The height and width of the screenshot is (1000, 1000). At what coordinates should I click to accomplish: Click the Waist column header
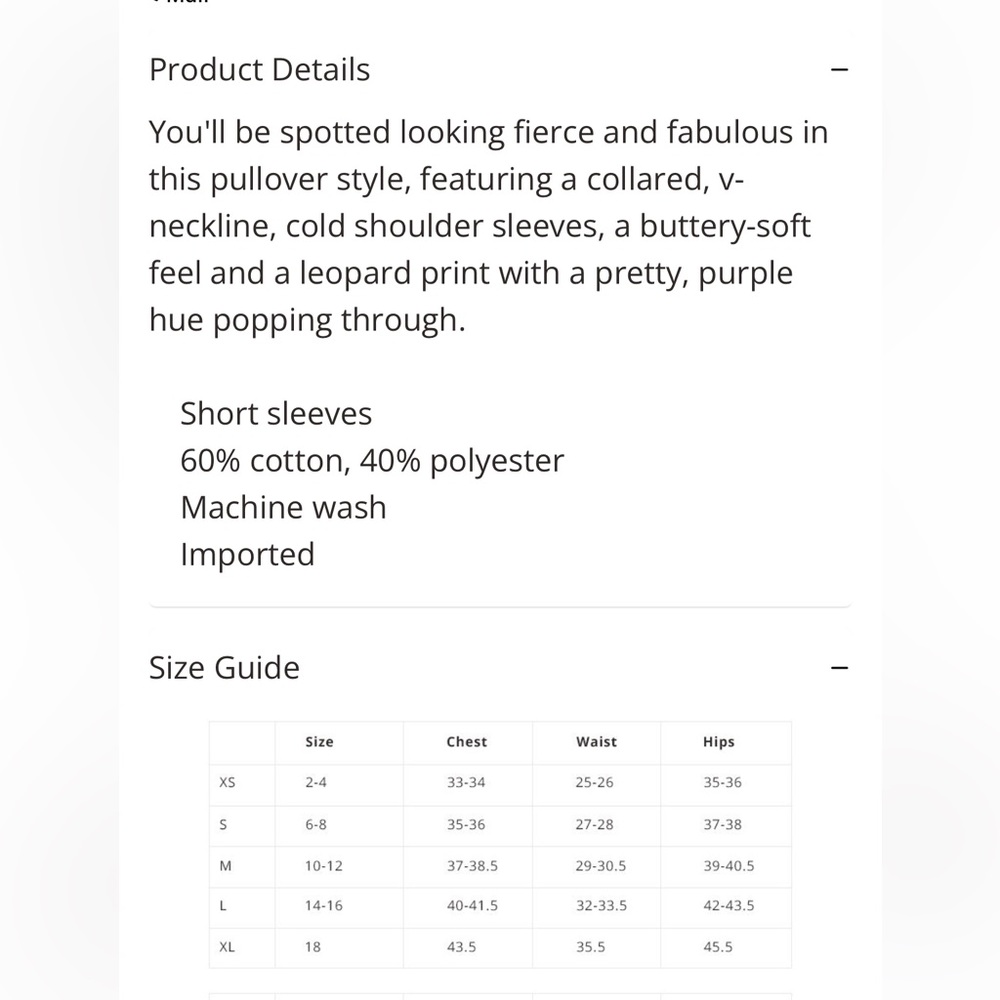click(x=596, y=742)
